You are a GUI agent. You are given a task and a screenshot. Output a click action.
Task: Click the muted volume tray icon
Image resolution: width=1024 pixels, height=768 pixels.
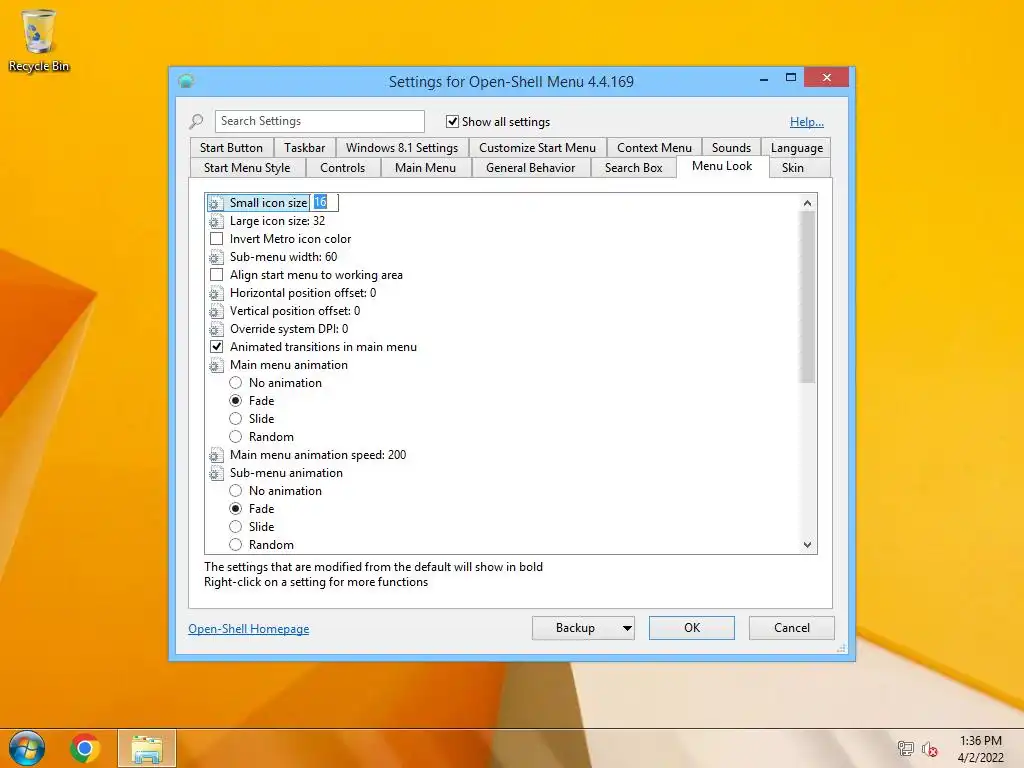929,749
